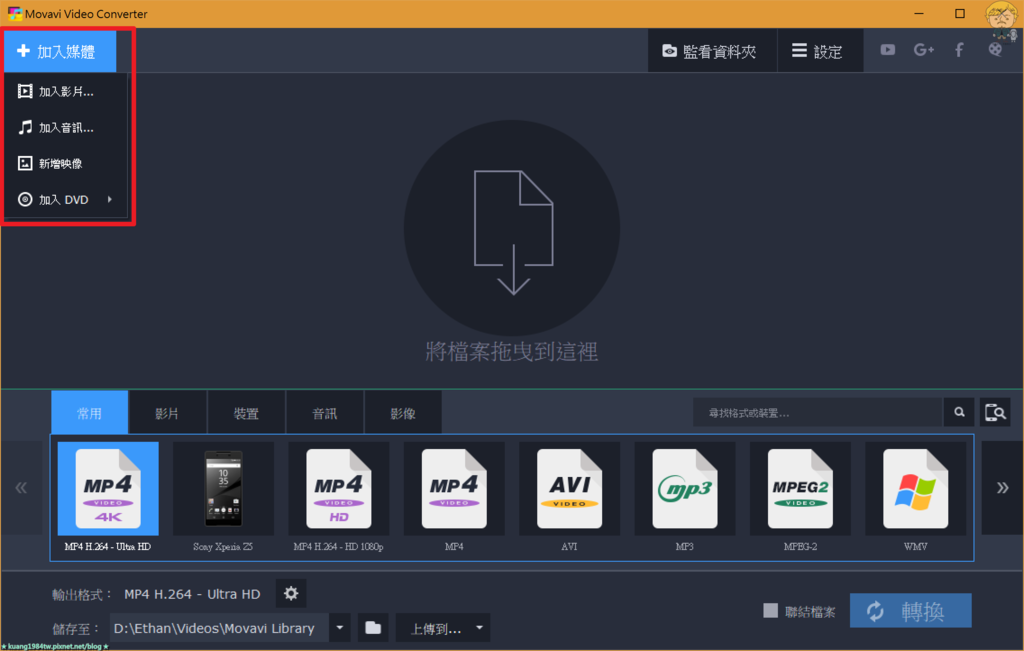Click the picture icon beside 新增映像
1024x651 pixels.
25,163
